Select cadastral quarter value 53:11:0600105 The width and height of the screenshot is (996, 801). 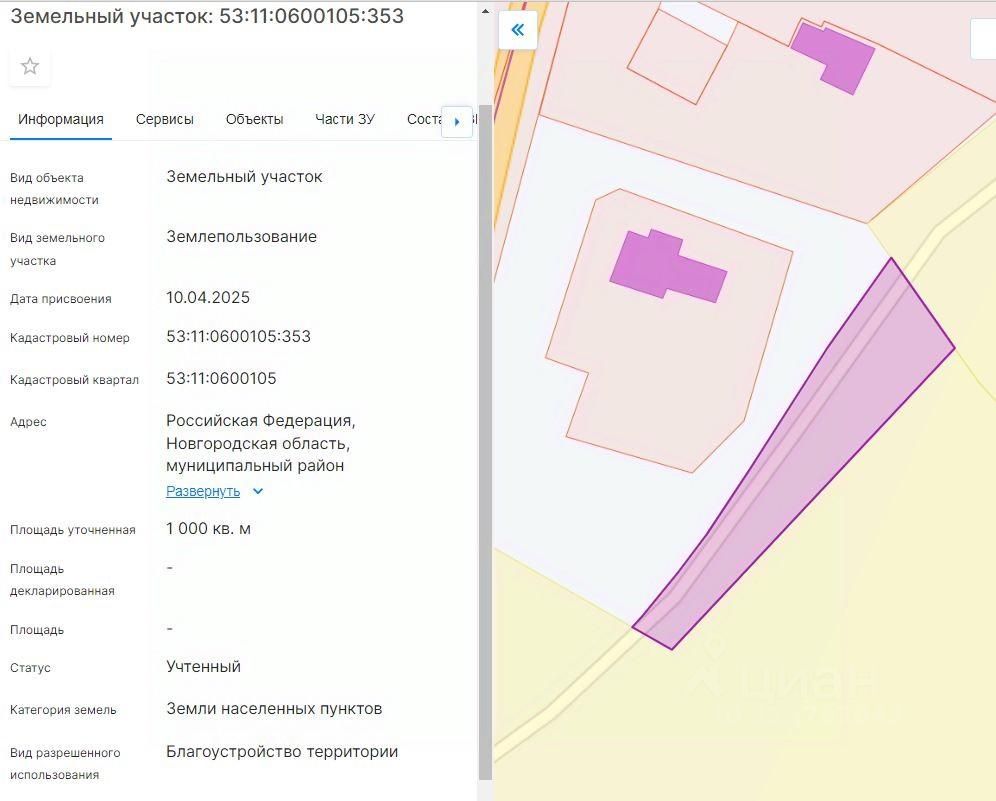pos(221,379)
